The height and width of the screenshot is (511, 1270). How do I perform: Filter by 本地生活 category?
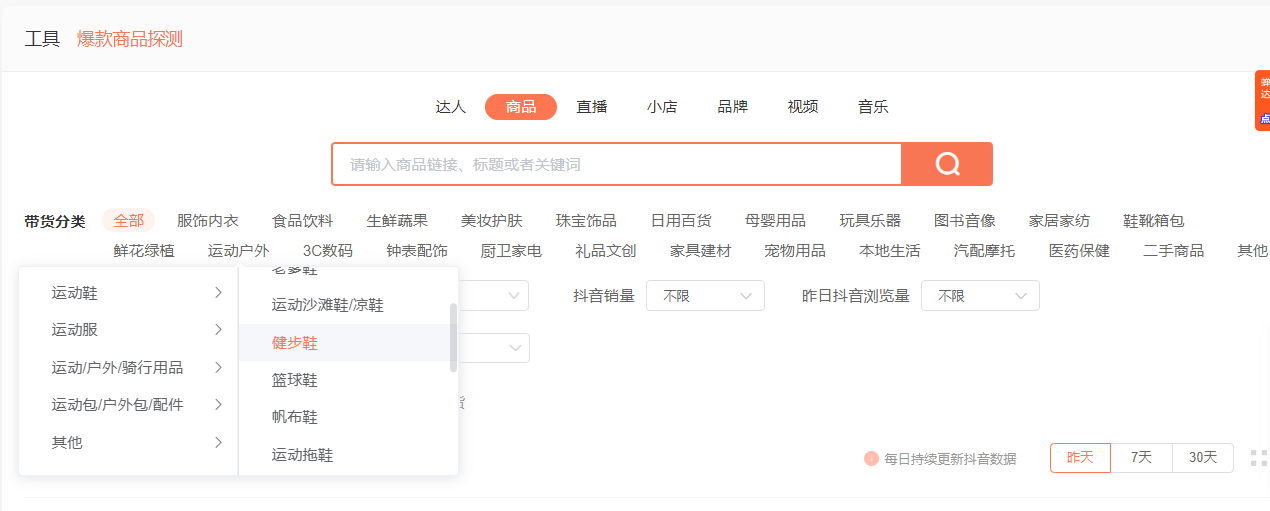(x=890, y=251)
